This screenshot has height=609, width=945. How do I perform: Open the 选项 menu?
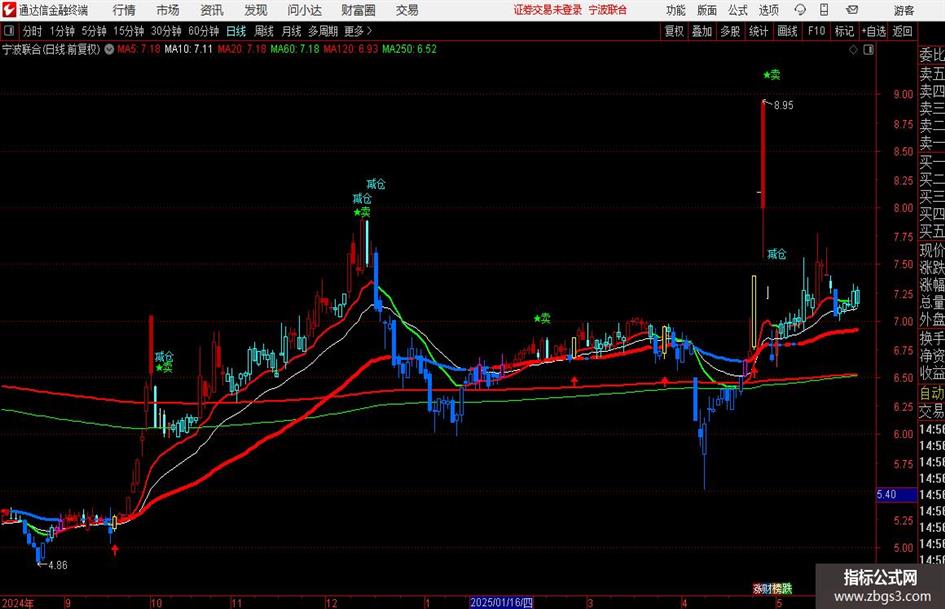pyautogui.click(x=768, y=10)
